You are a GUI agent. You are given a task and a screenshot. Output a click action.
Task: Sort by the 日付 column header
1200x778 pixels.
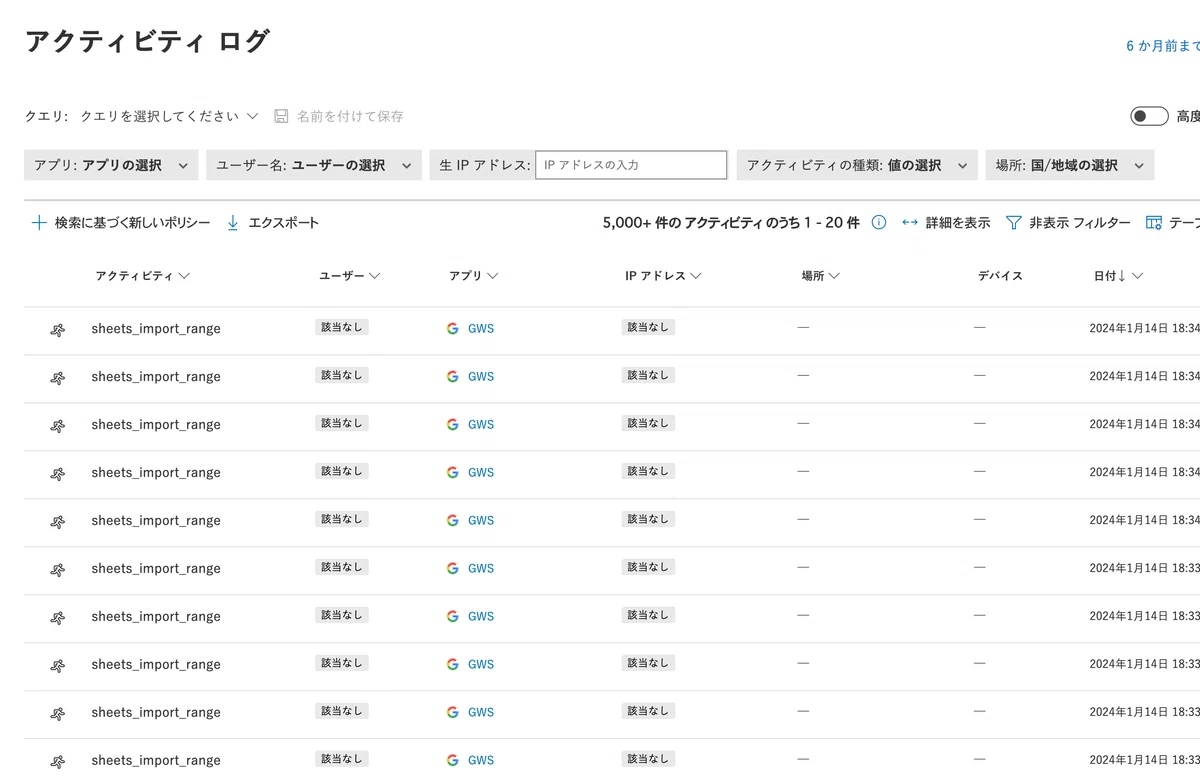pyautogui.click(x=1118, y=276)
